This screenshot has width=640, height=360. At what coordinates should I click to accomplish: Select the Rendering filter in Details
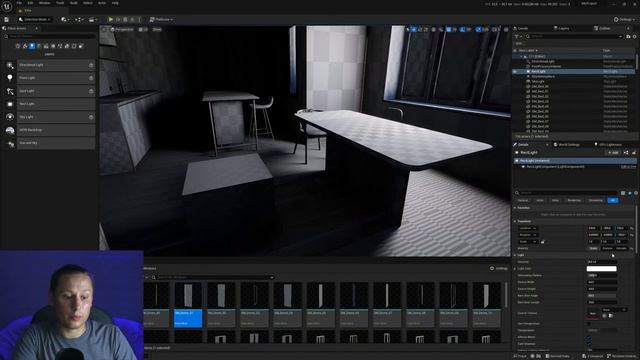[574, 200]
